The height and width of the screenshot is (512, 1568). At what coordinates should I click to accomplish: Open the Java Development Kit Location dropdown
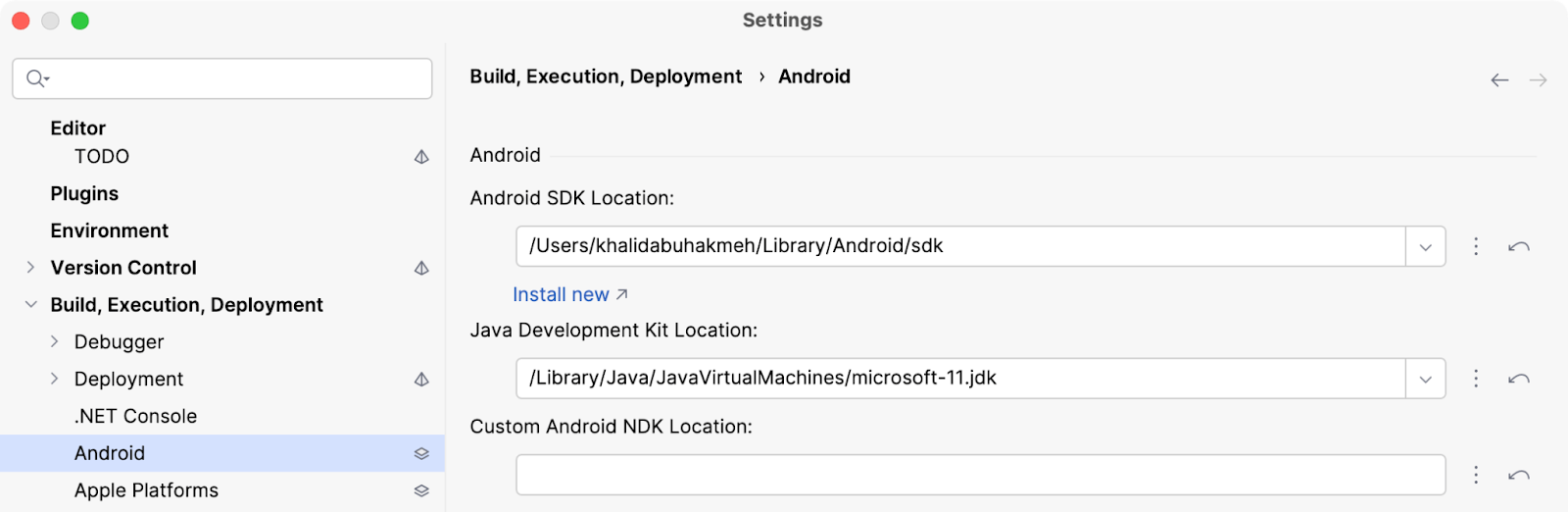pos(1426,379)
